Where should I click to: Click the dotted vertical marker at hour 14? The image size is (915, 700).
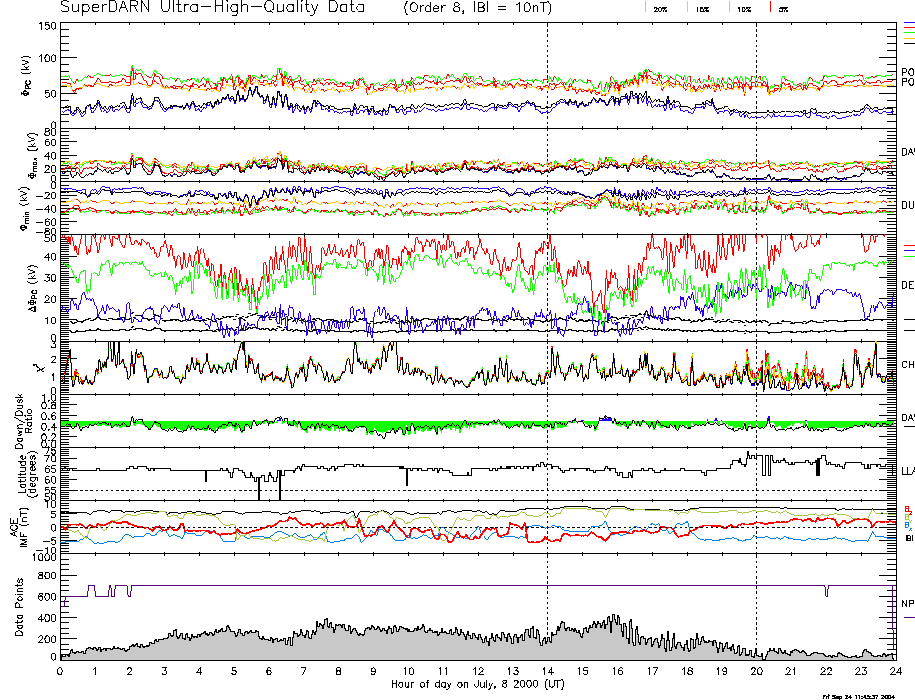547,300
